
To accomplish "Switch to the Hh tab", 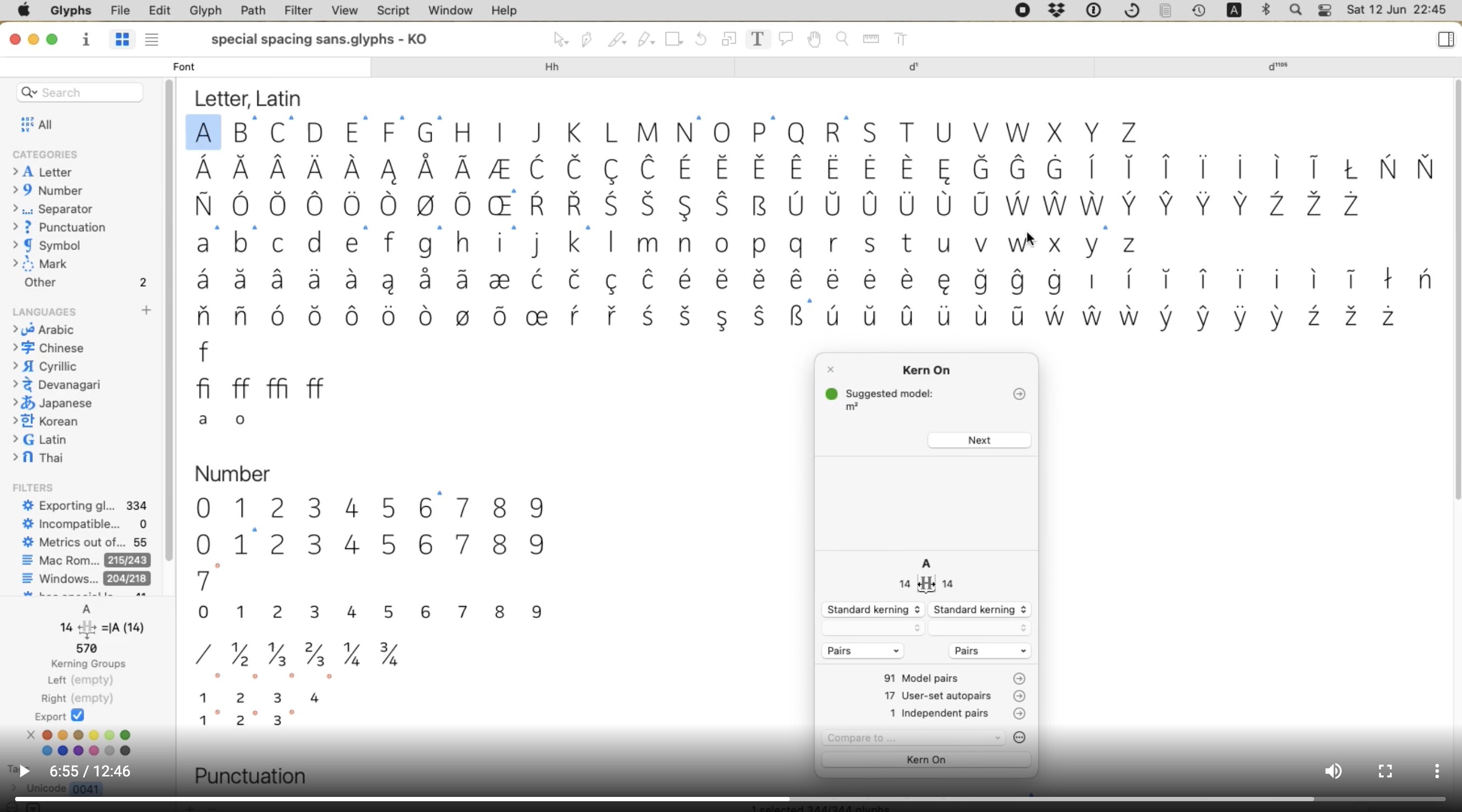I will [x=552, y=67].
